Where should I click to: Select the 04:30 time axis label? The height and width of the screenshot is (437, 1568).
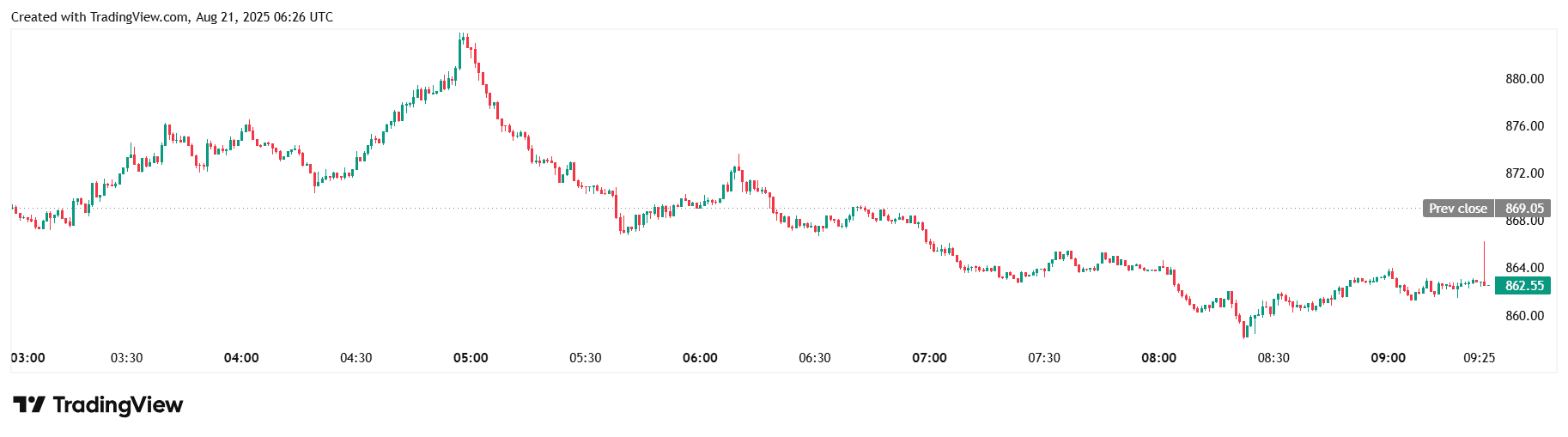(x=356, y=358)
